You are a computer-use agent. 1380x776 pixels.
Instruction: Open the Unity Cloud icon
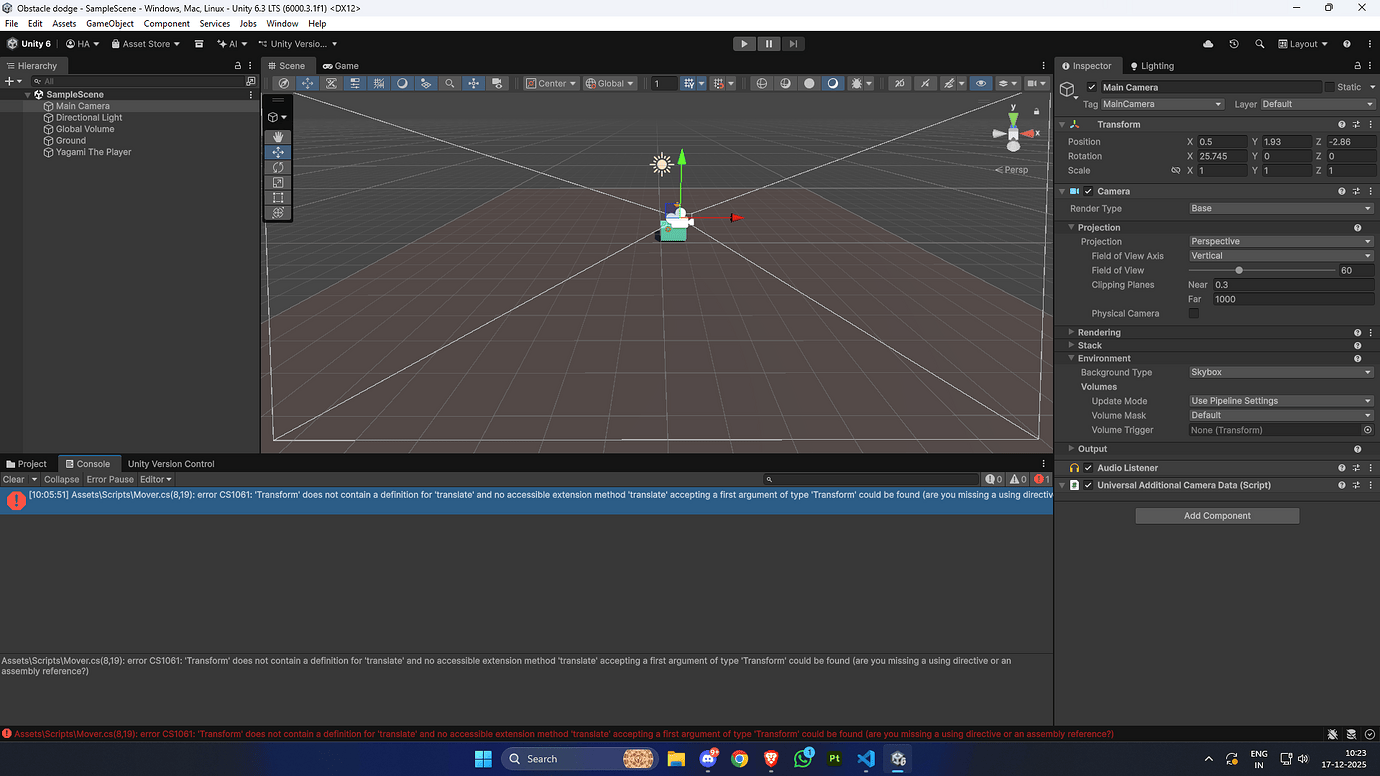click(1208, 44)
